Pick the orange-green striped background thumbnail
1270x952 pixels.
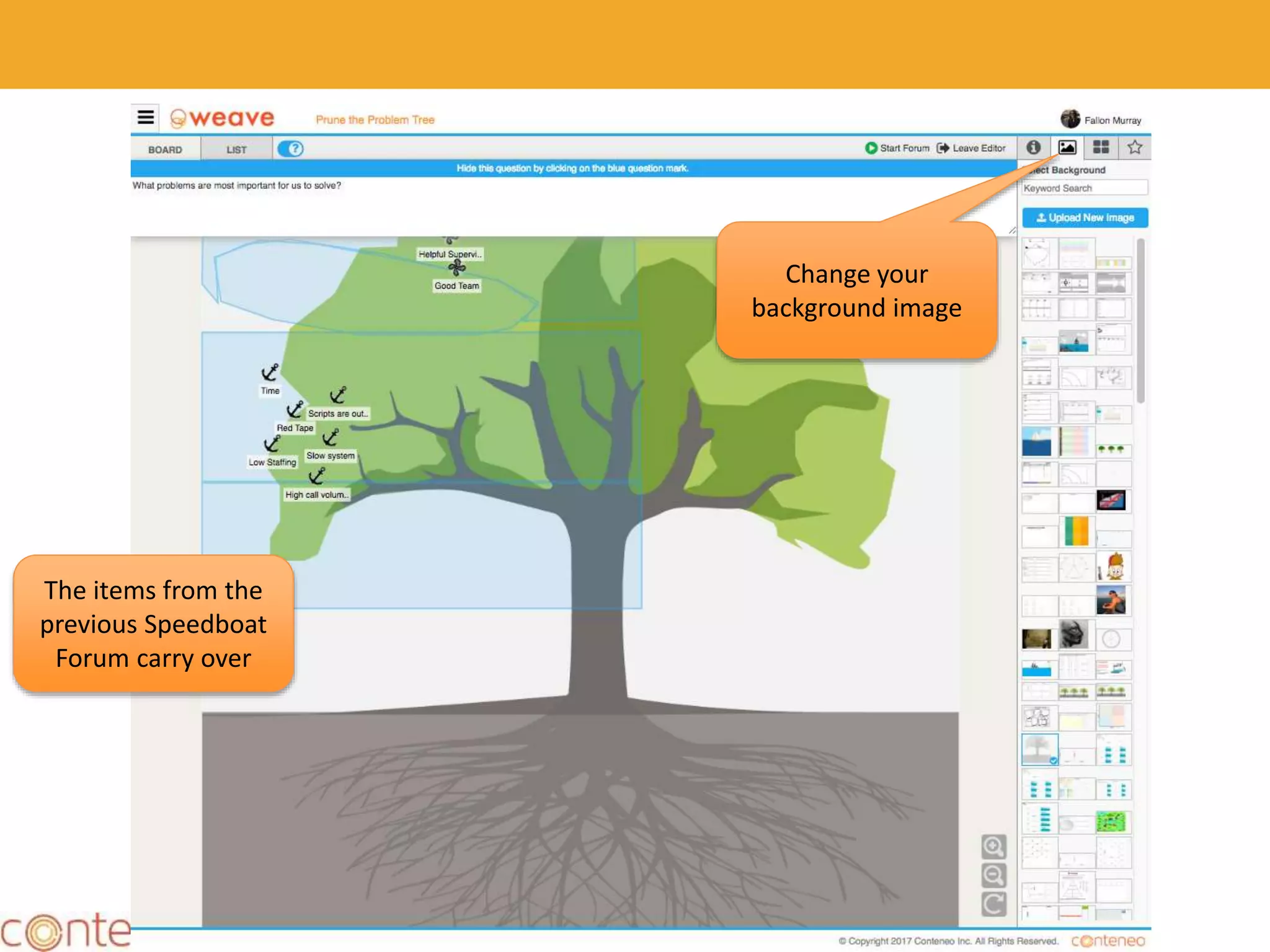tap(1076, 532)
